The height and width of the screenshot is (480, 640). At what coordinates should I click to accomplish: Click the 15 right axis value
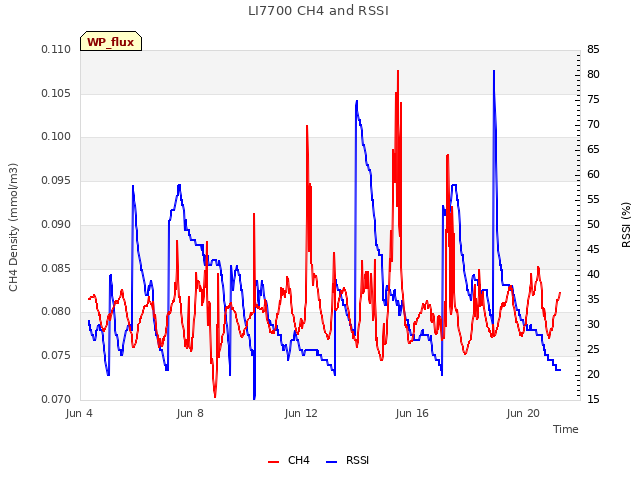point(593,399)
